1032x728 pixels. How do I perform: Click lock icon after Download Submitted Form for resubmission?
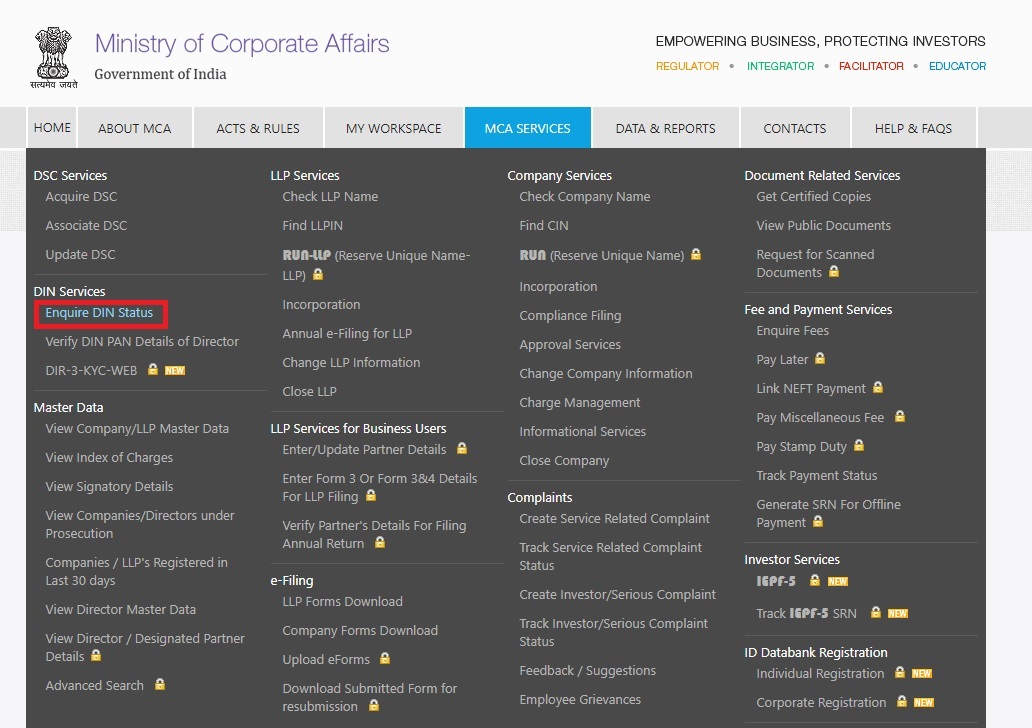374,706
